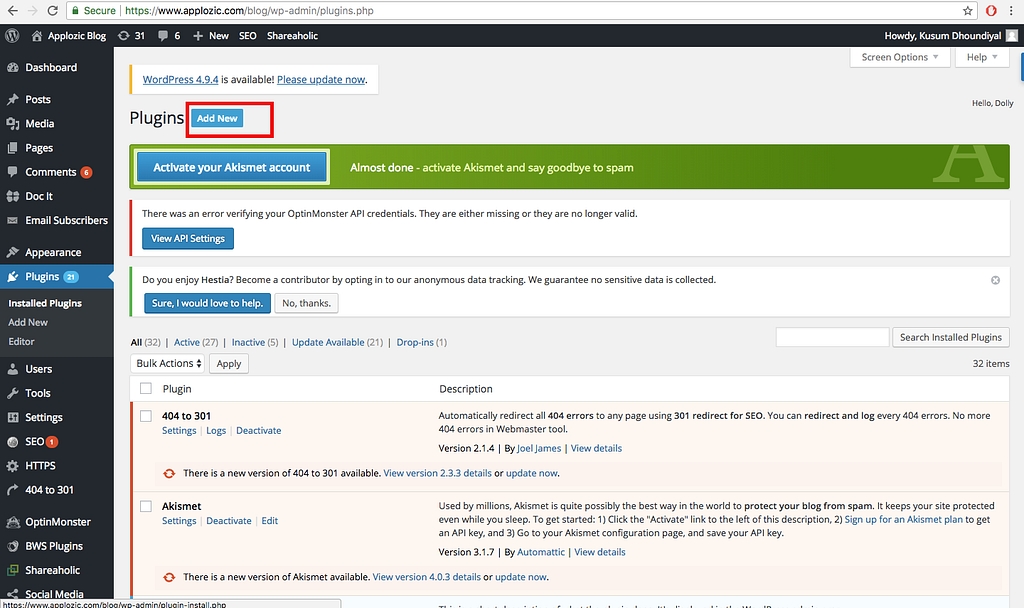
Task: Bookmark page with the star icon
Action: point(968,10)
